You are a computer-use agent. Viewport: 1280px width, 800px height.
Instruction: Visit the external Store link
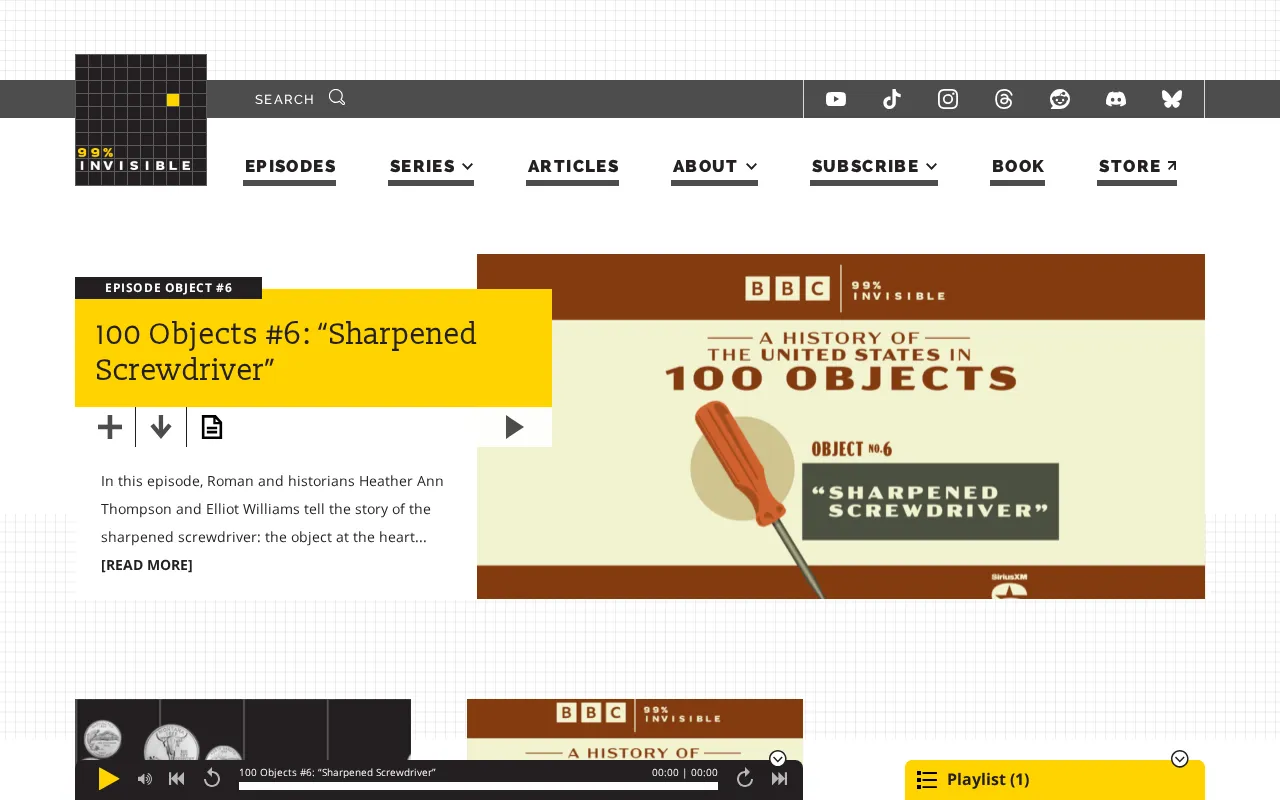1137,167
